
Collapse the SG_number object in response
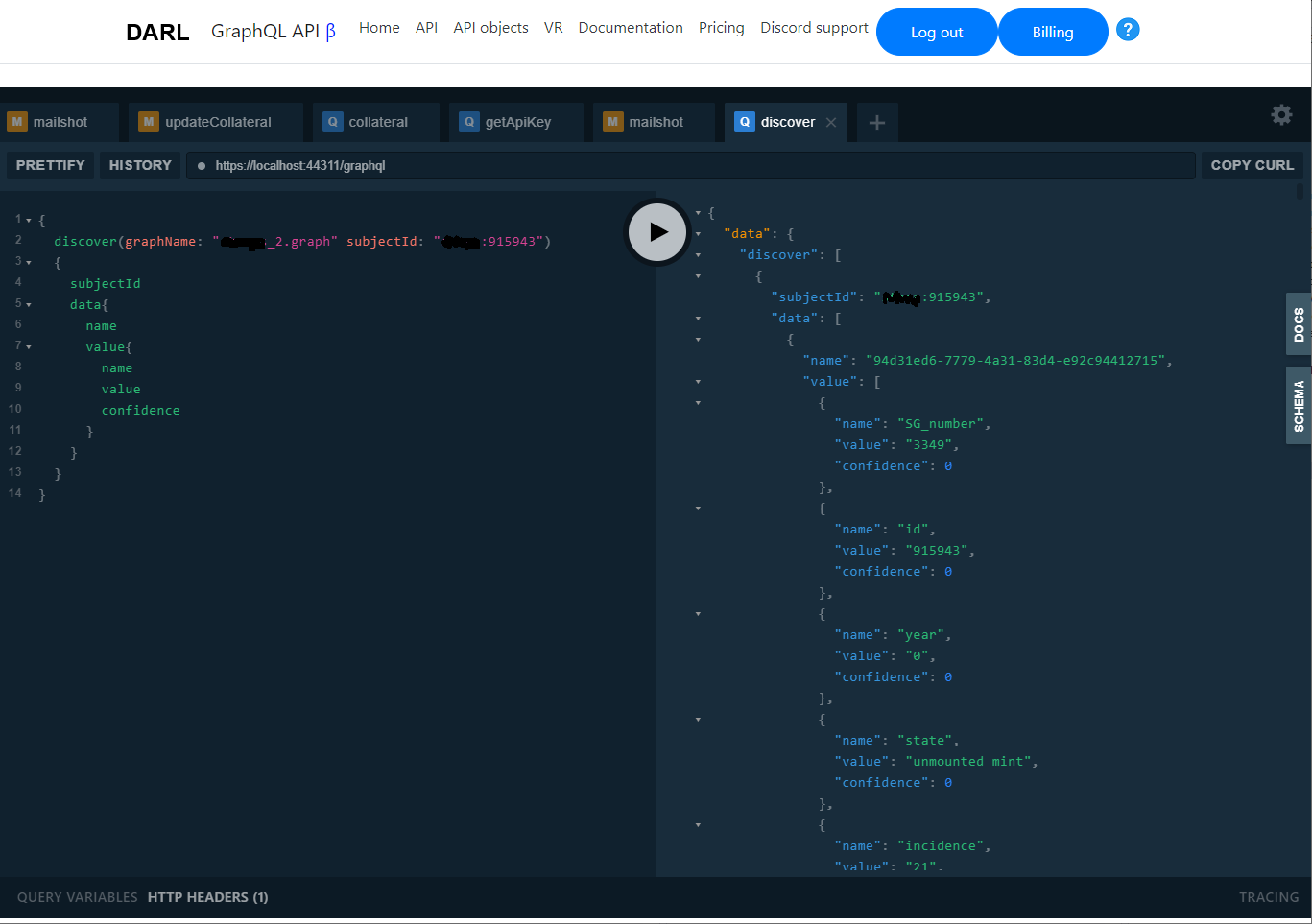pyautogui.click(x=698, y=403)
